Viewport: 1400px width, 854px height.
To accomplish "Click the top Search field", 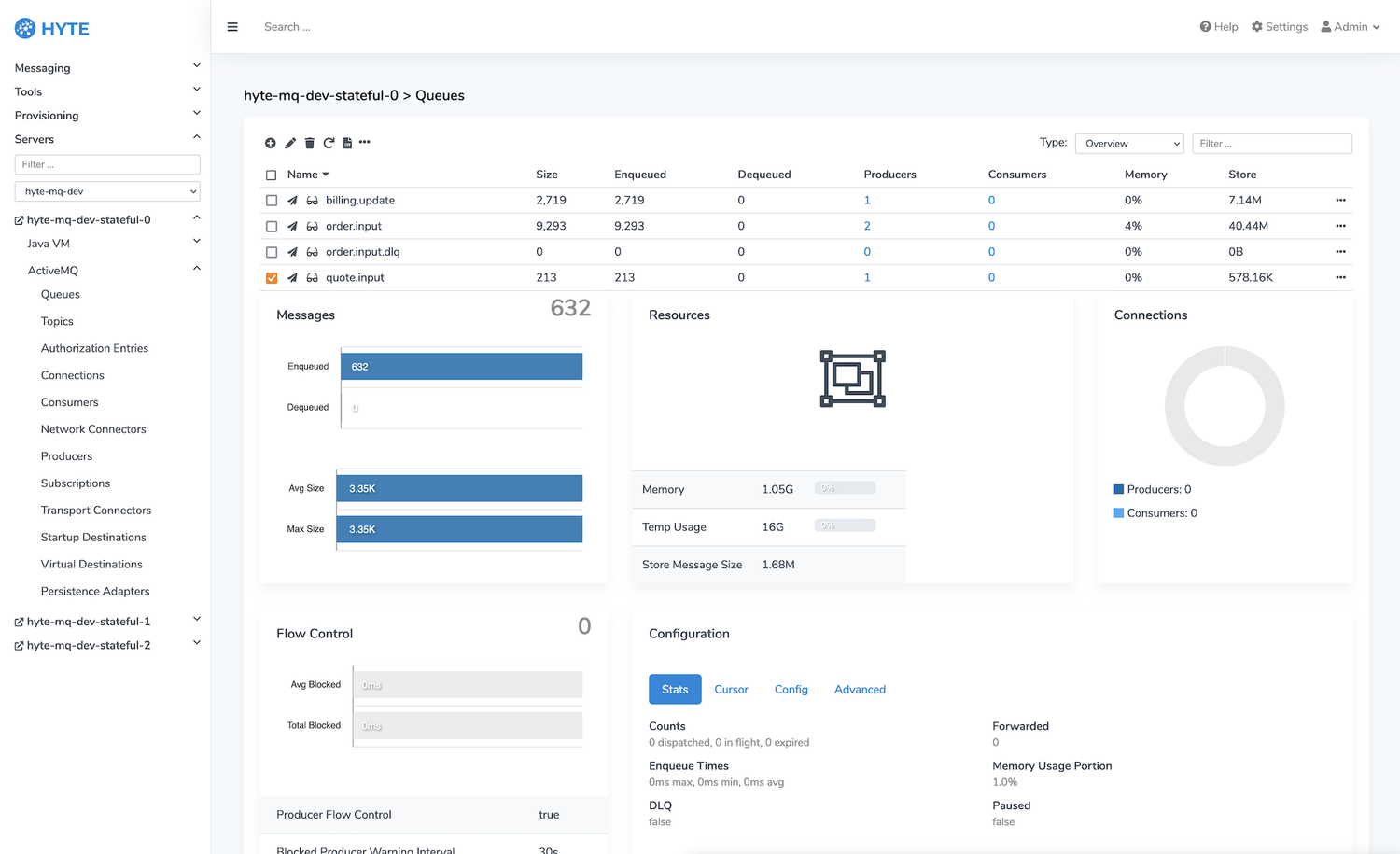I will coord(287,27).
